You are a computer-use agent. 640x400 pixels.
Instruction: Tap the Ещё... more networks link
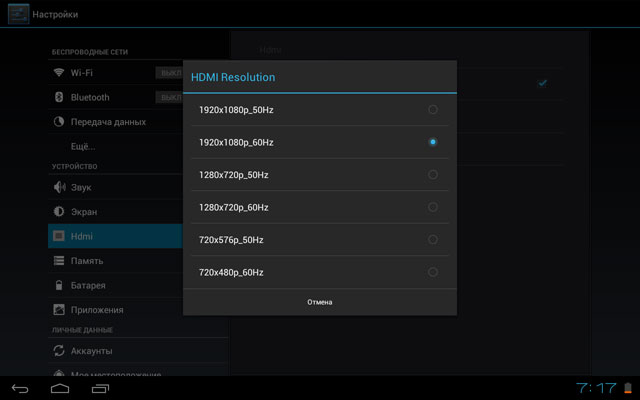pos(83,146)
